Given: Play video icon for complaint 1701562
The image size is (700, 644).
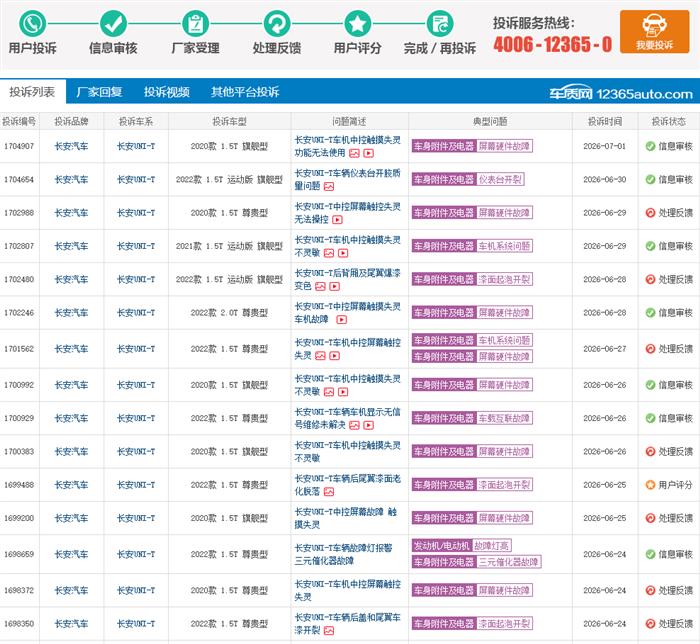Looking at the screenshot, I should [334, 356].
